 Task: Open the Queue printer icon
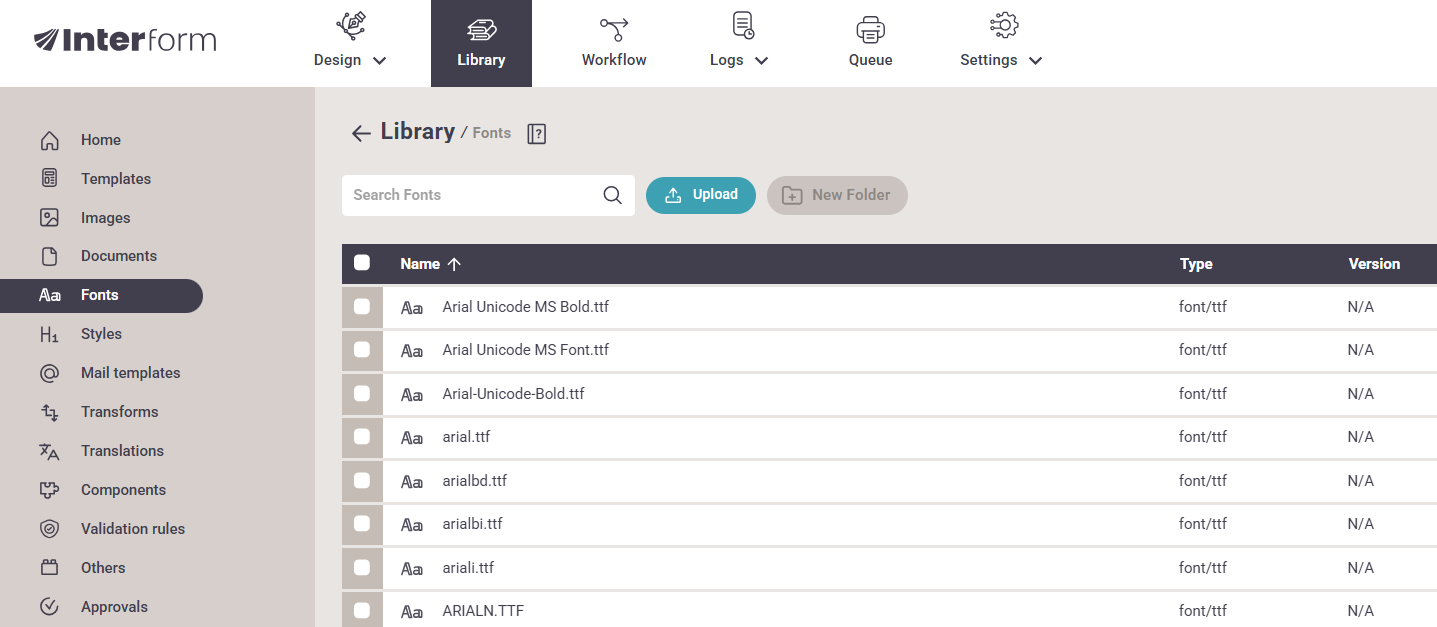(870, 29)
